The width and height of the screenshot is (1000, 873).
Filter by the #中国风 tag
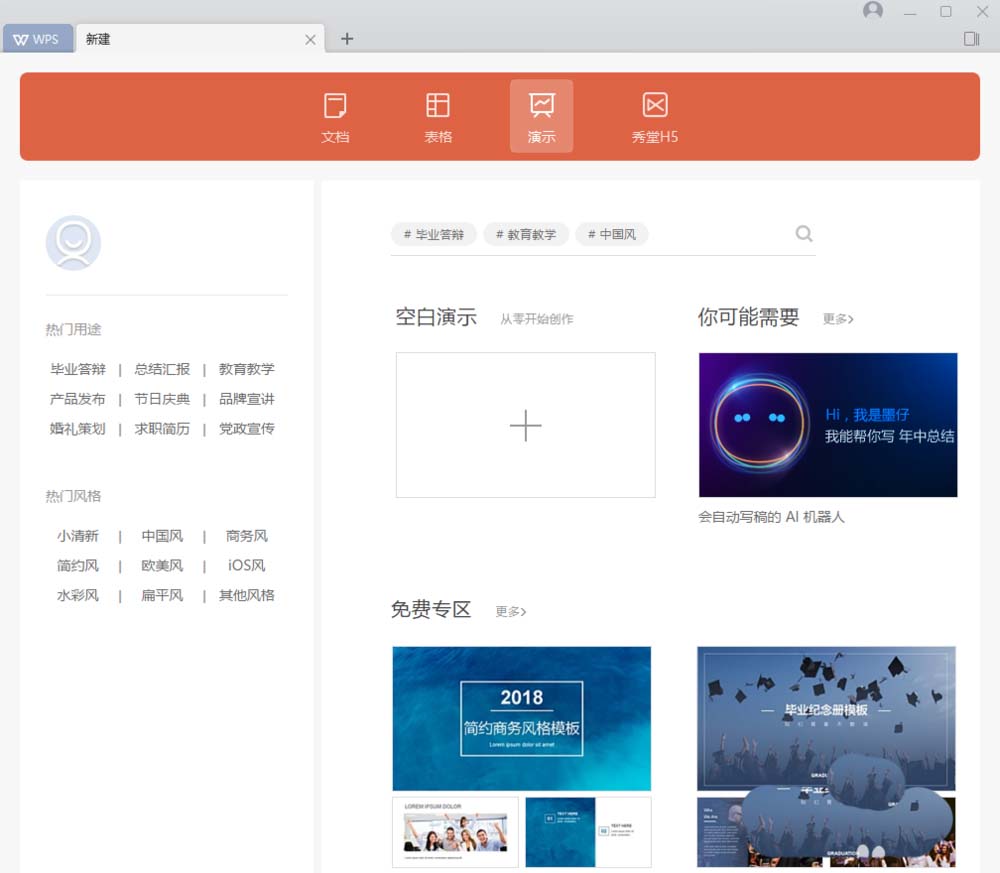click(611, 233)
